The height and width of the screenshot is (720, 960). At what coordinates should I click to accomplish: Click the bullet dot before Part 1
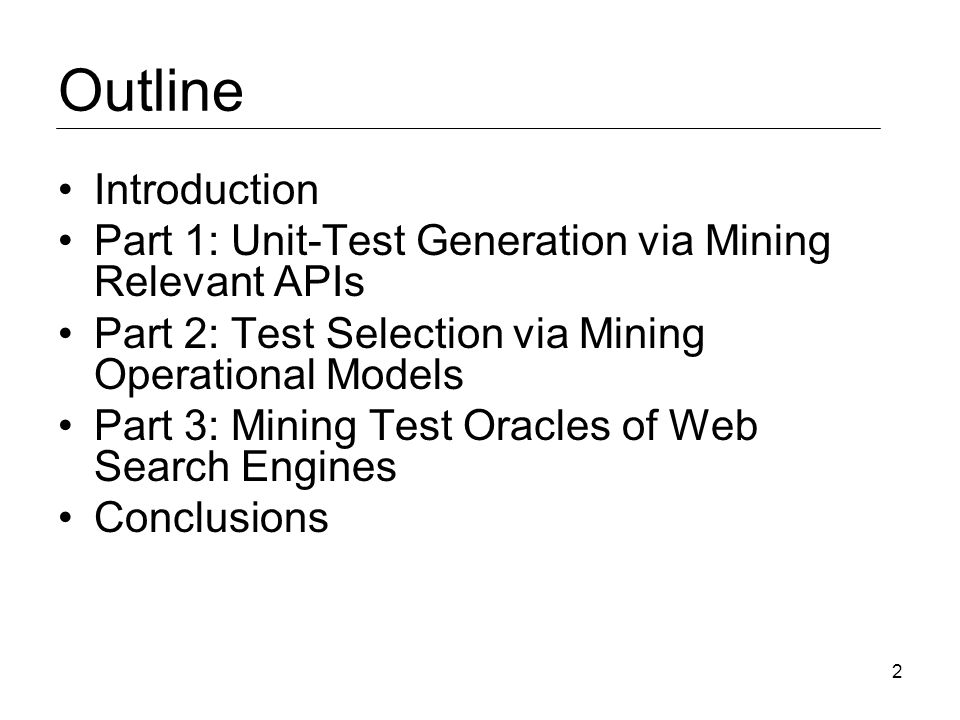(66, 240)
